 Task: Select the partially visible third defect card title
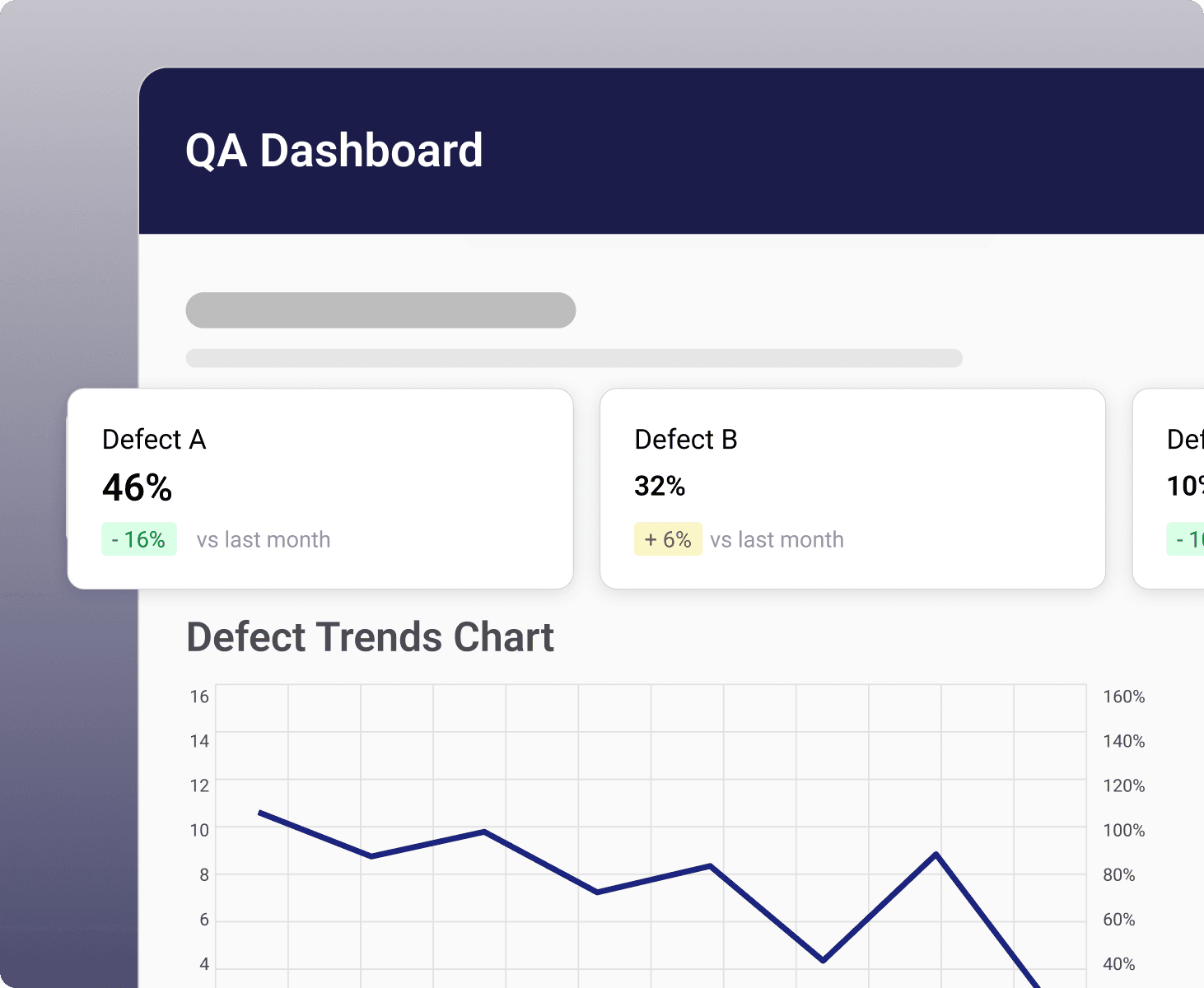tap(1185, 440)
